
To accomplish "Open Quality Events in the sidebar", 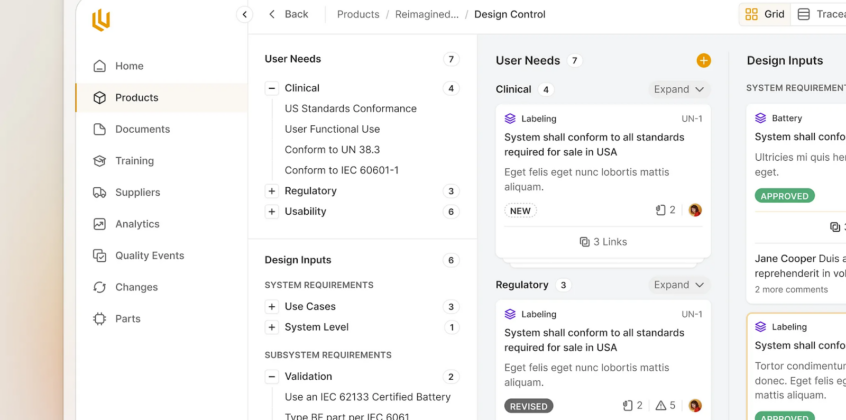I will click(149, 256).
